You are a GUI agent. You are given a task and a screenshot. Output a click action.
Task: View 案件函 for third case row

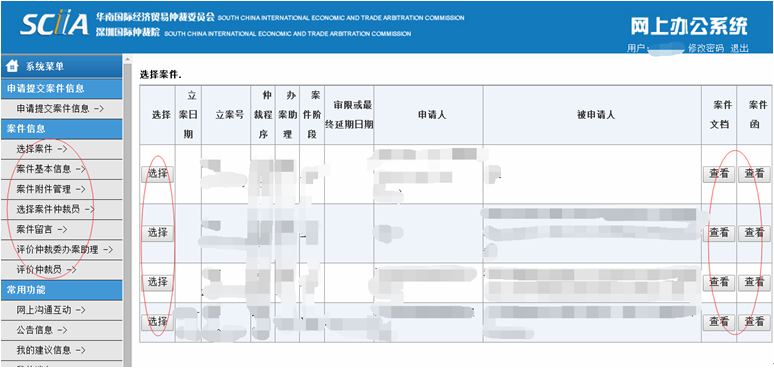pyautogui.click(x=754, y=283)
